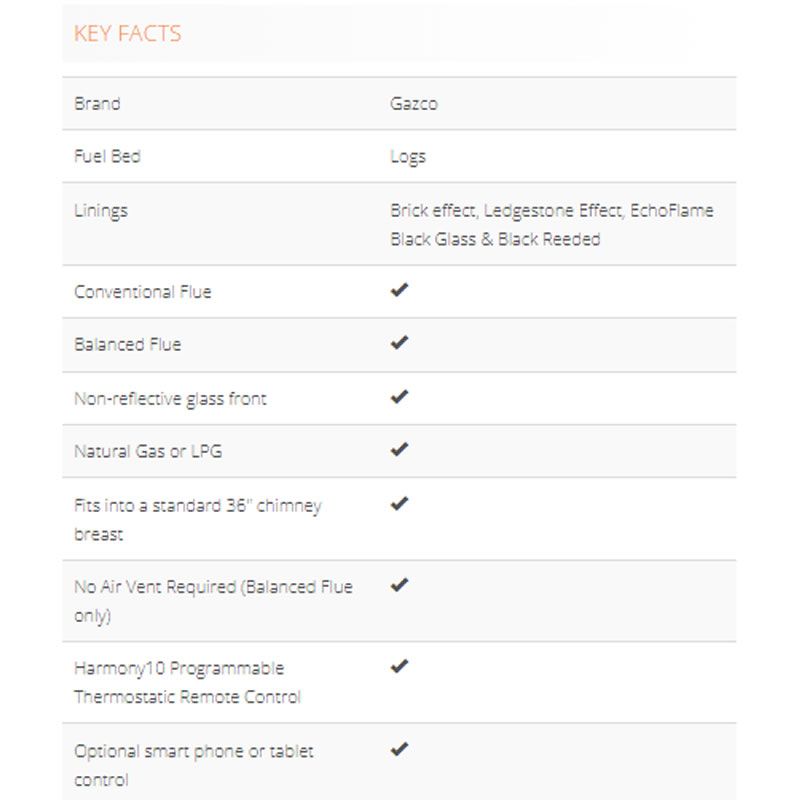Click the Optional smart phone or tablet label
Screen dimensions: 800x800
click(194, 764)
